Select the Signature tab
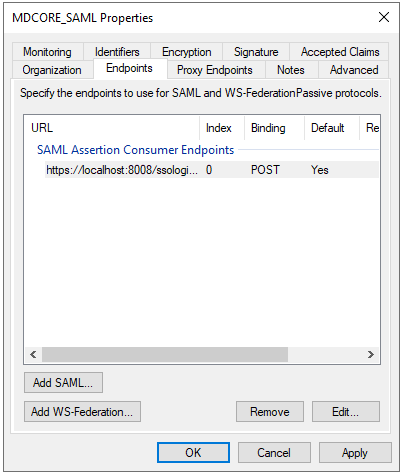Image resolution: width=403 pixels, height=476 pixels. 256,52
